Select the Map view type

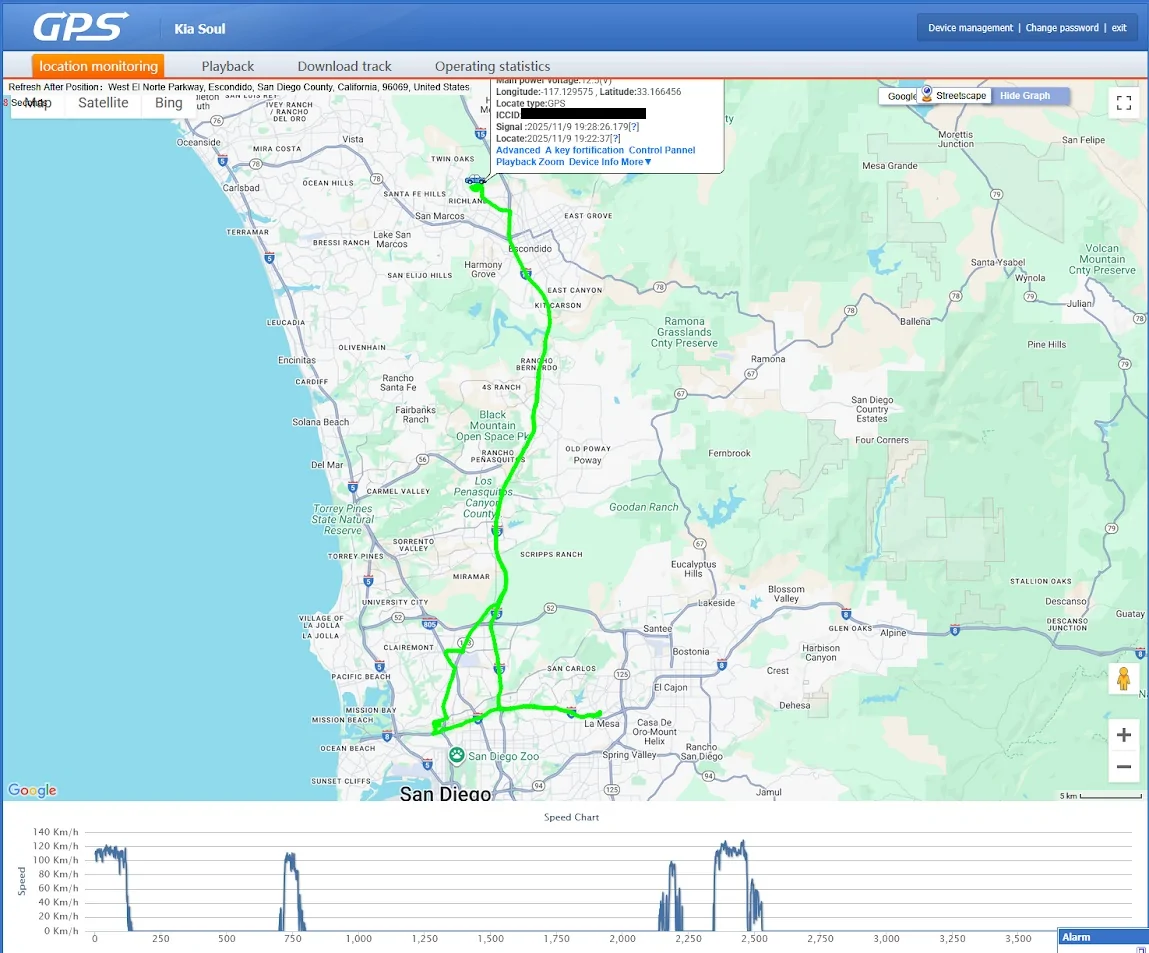pyautogui.click(x=38, y=103)
